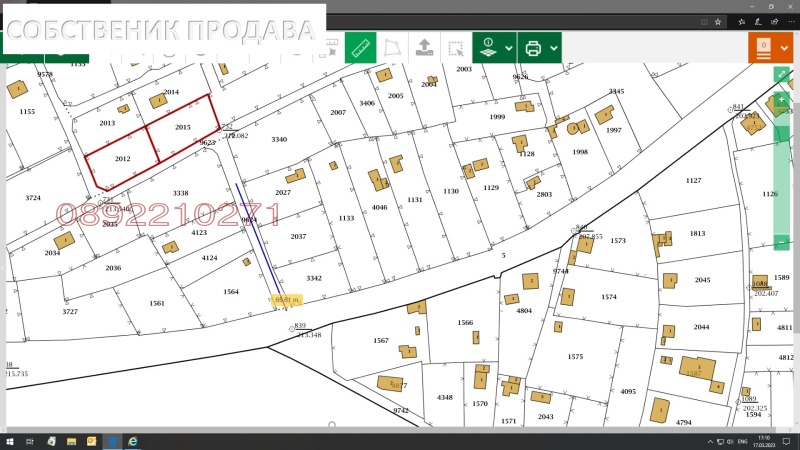Click the printer icon
This screenshot has width=800, height=450.
click(533, 48)
